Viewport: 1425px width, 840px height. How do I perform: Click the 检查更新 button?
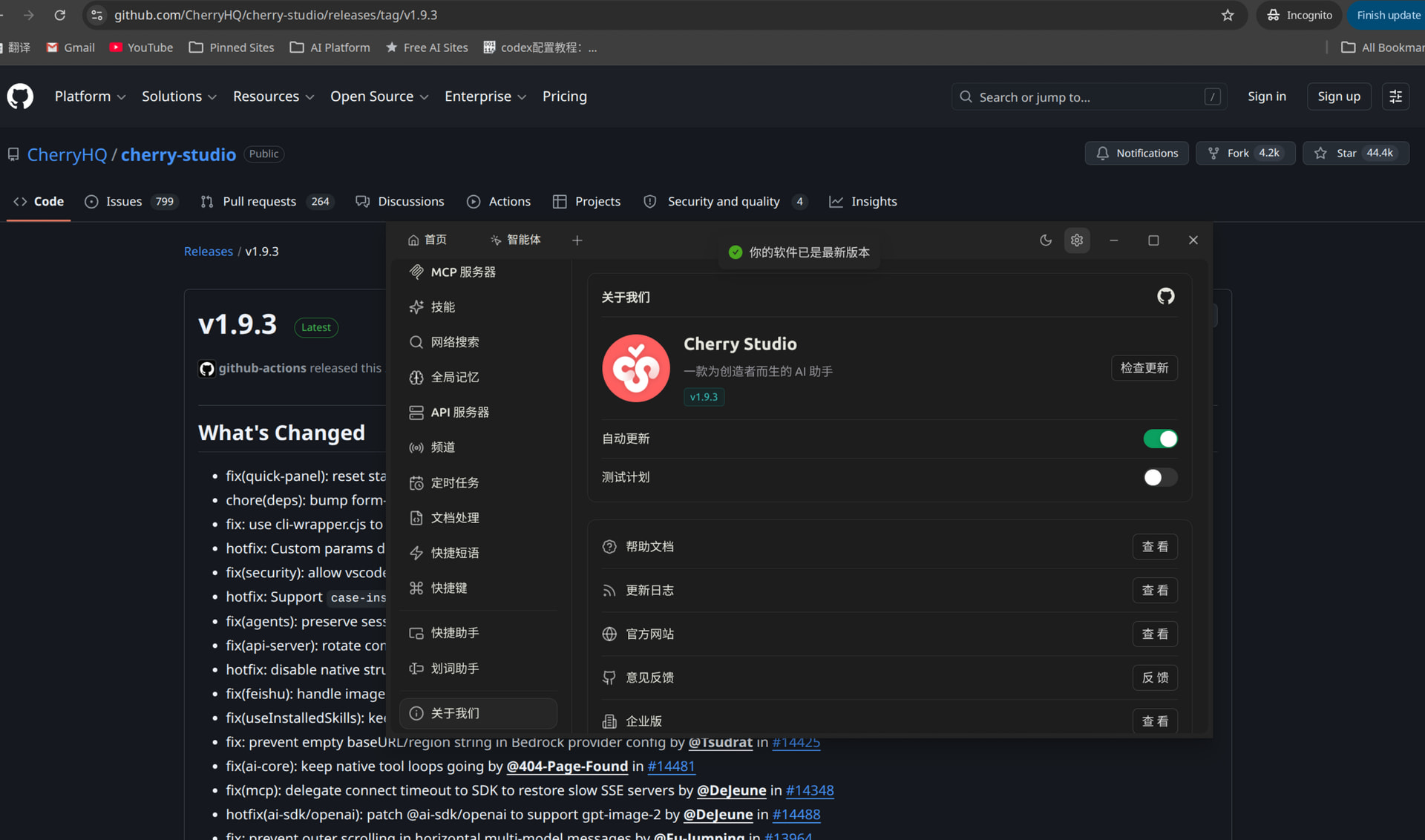point(1144,368)
